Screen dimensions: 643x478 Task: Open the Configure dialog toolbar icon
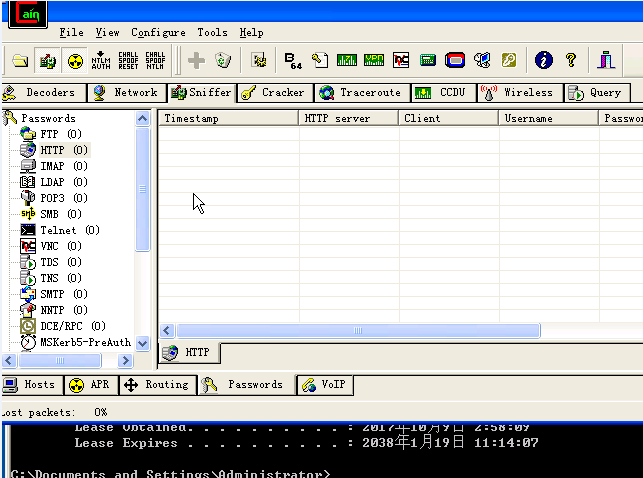coord(259,61)
